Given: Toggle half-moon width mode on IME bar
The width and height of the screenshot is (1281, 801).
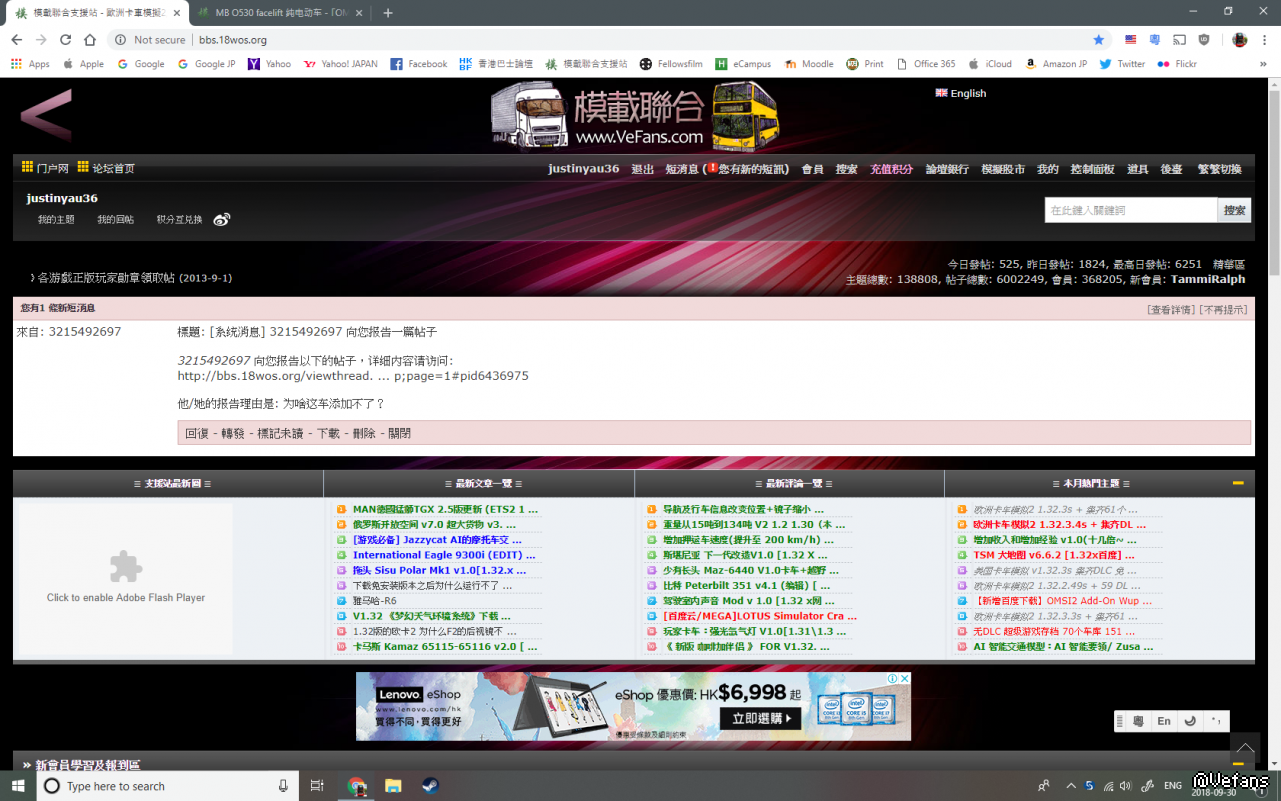Looking at the screenshot, I should click(x=1190, y=721).
